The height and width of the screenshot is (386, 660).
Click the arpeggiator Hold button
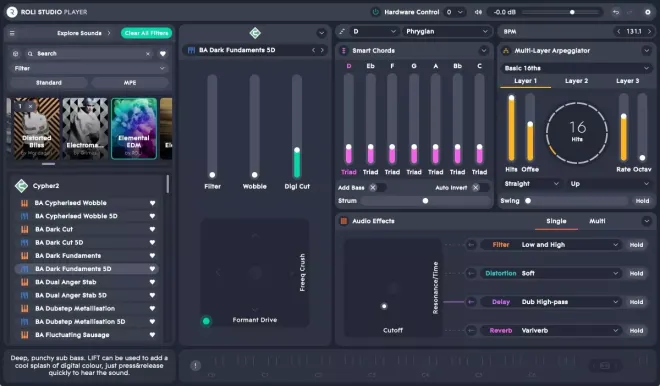coord(642,201)
